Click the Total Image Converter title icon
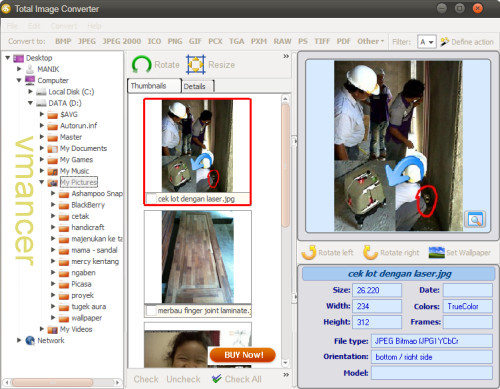This screenshot has width=500, height=389. pyautogui.click(x=6, y=9)
